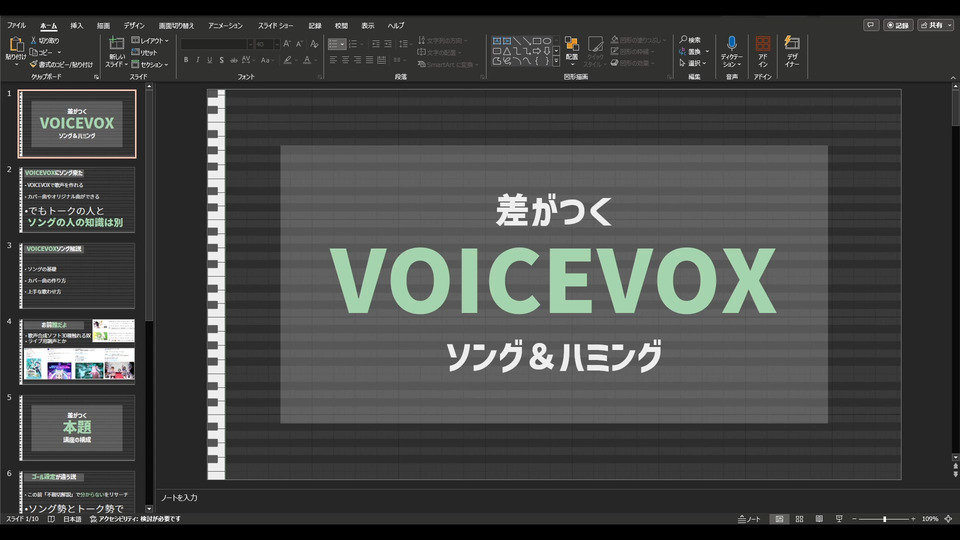Click the comments speech bubble icon

[x=871, y=25]
